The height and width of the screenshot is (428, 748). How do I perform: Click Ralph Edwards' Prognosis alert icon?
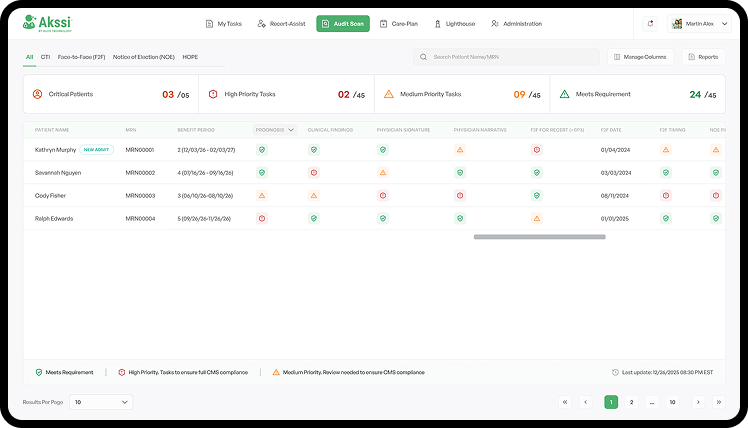click(x=262, y=219)
